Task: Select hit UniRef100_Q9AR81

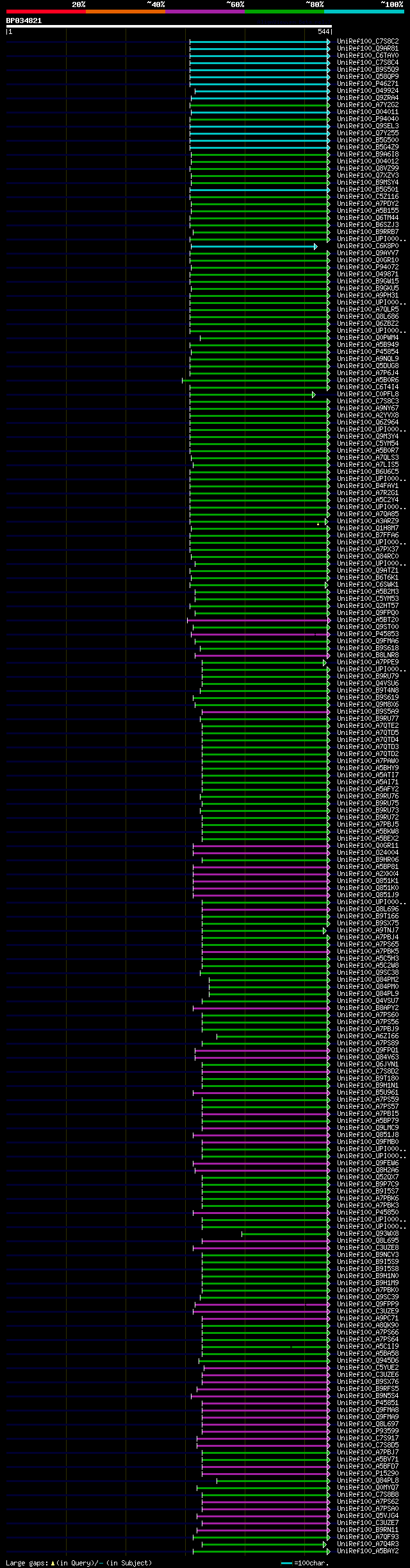Action: click(x=368, y=49)
